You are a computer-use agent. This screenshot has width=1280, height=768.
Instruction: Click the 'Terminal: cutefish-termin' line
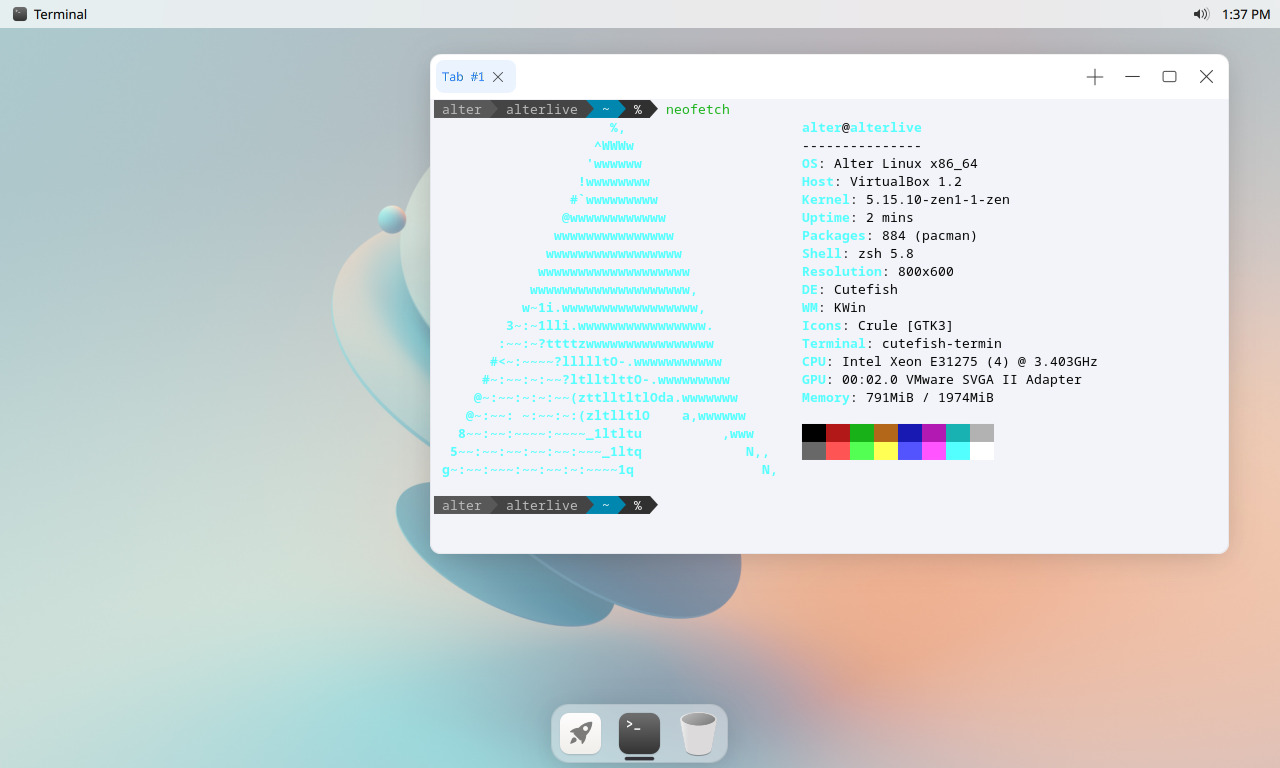click(x=902, y=343)
